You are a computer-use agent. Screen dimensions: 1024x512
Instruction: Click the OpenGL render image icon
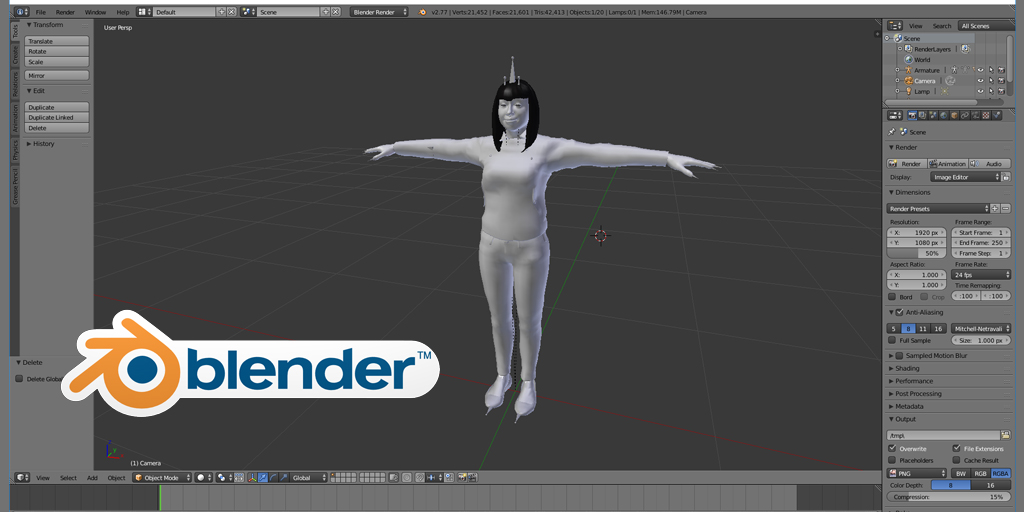462,477
